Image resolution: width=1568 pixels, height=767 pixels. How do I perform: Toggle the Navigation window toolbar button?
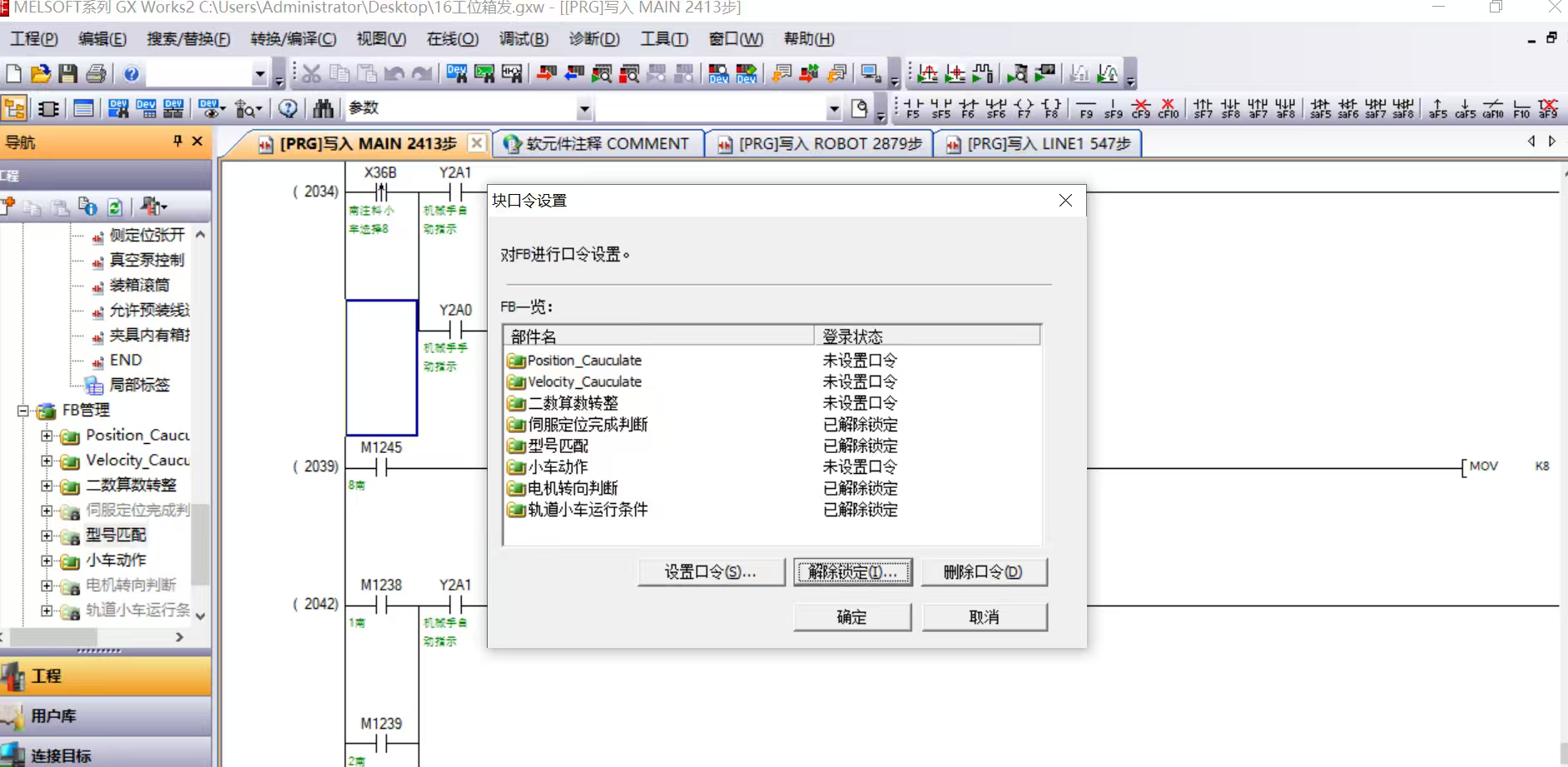14,109
